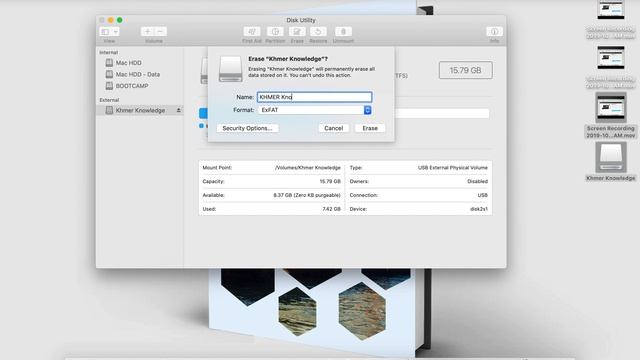Open the Format ExFAT dropdown

315,110
